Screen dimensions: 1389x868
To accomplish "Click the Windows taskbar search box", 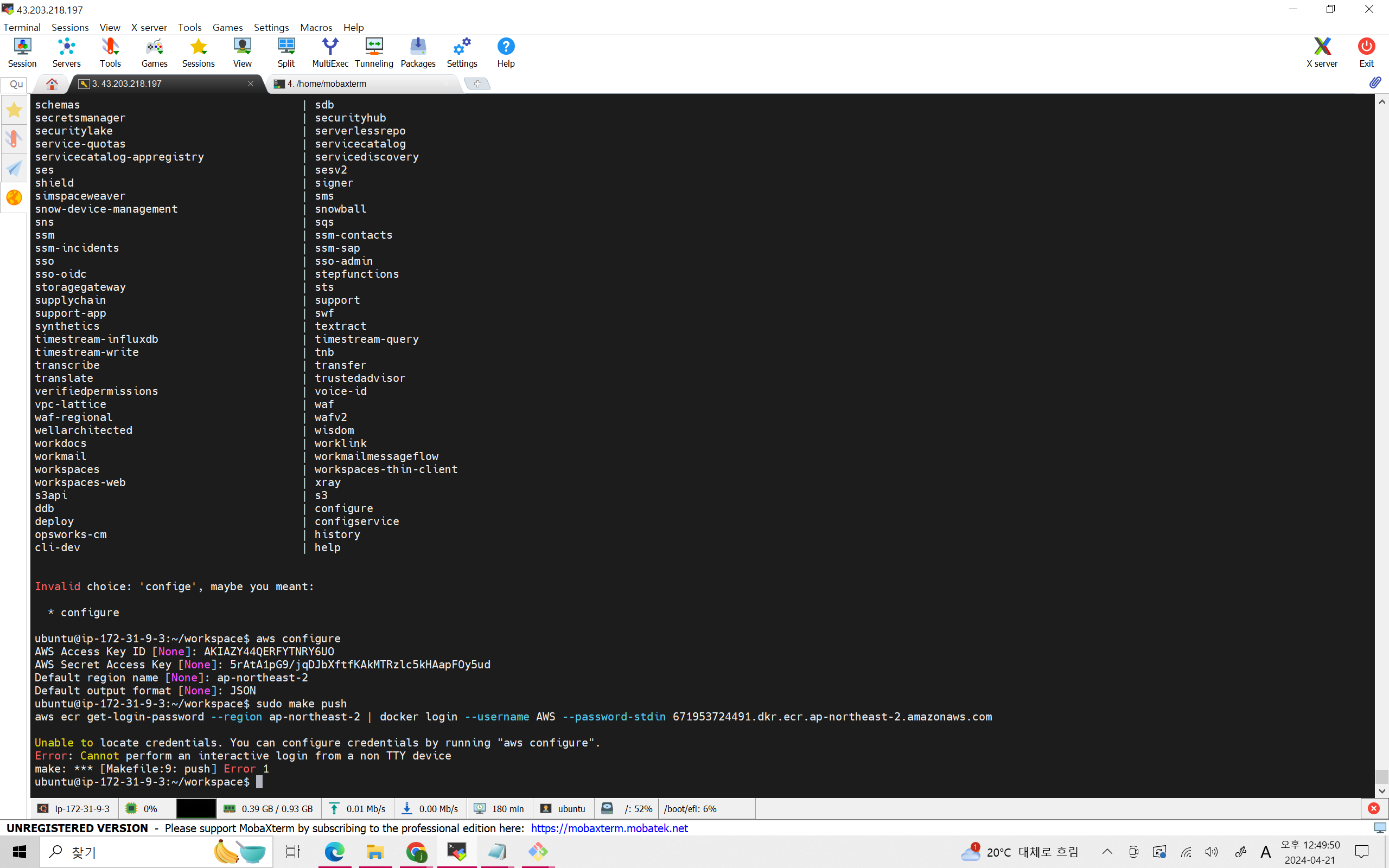I will click(x=155, y=852).
